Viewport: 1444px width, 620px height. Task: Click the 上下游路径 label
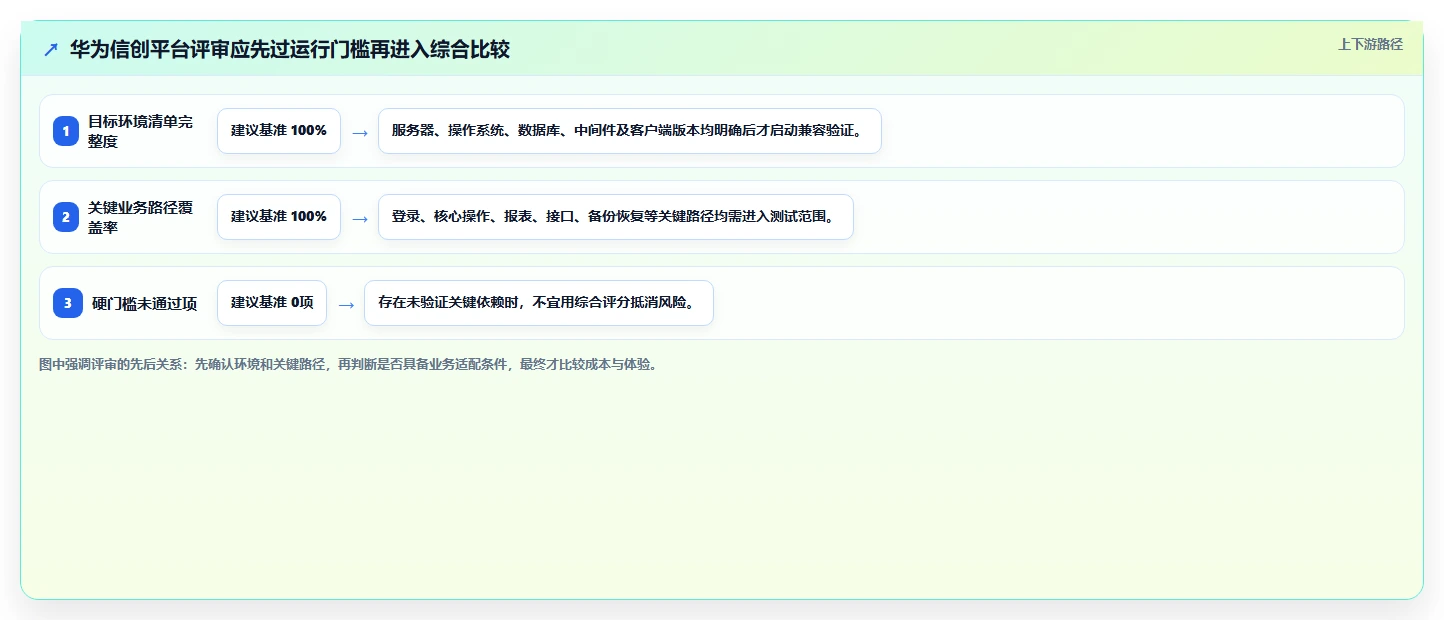[1371, 44]
